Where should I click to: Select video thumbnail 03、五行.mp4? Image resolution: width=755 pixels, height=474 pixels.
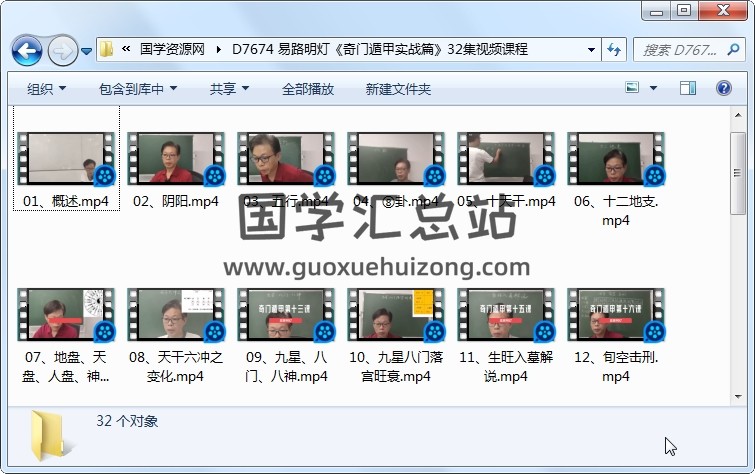click(x=286, y=159)
